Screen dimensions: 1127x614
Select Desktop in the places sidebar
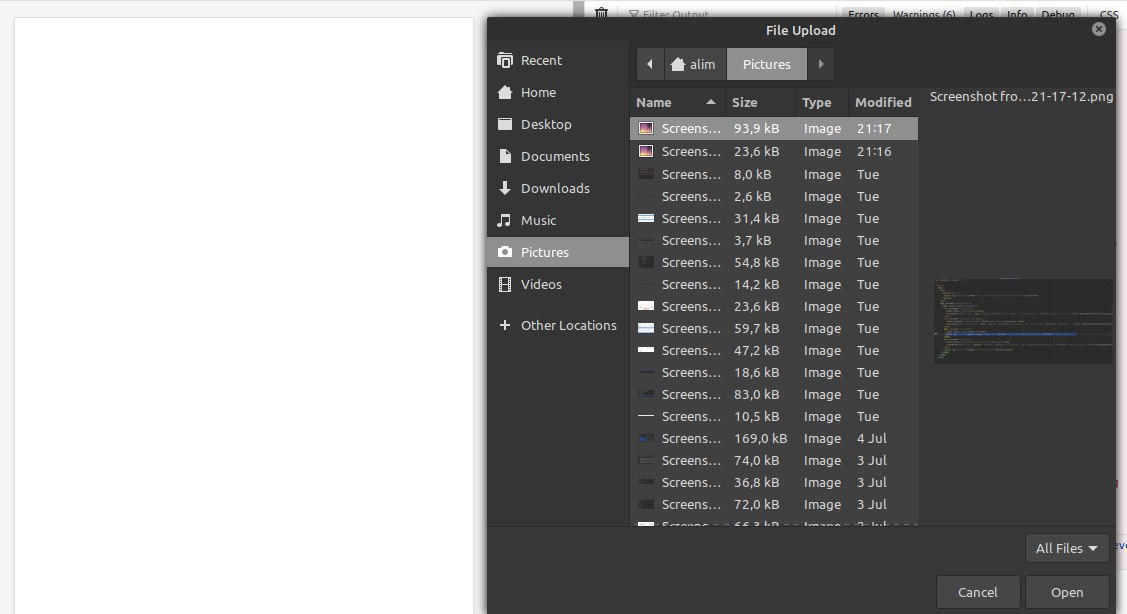(558, 124)
